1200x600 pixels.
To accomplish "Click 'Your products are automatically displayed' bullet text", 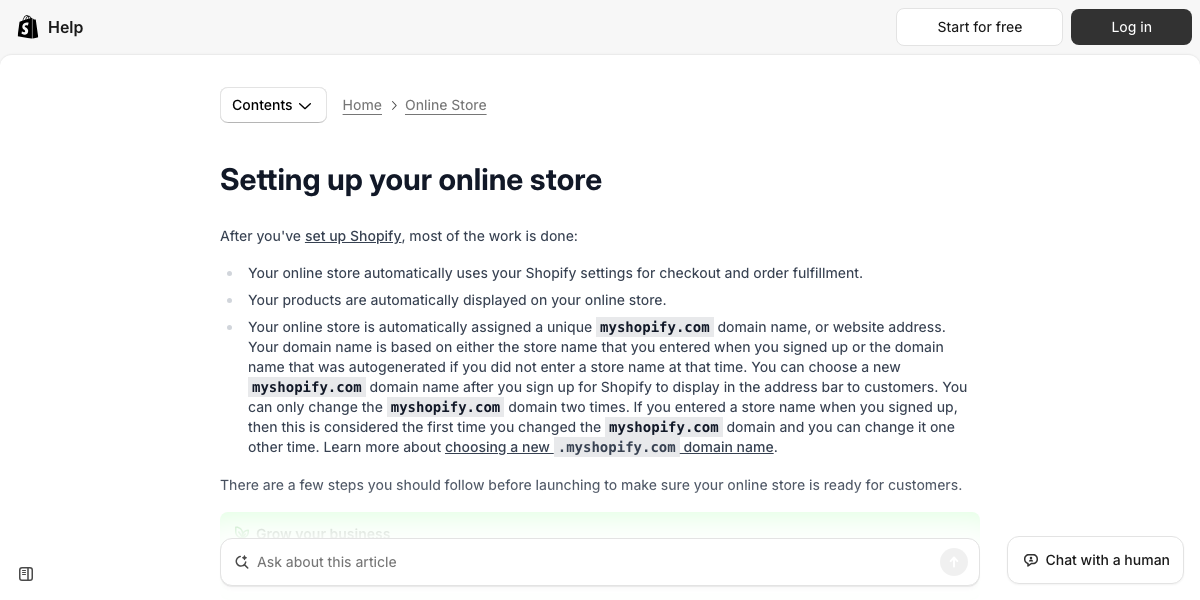I will tap(457, 300).
